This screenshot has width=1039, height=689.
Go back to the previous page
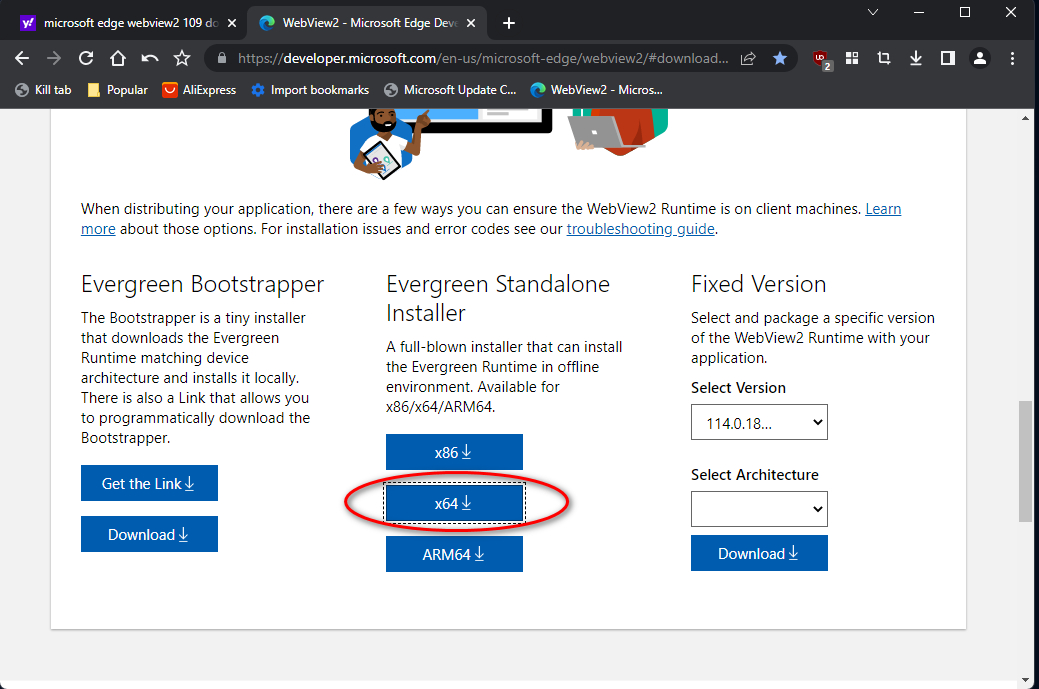tap(22, 58)
